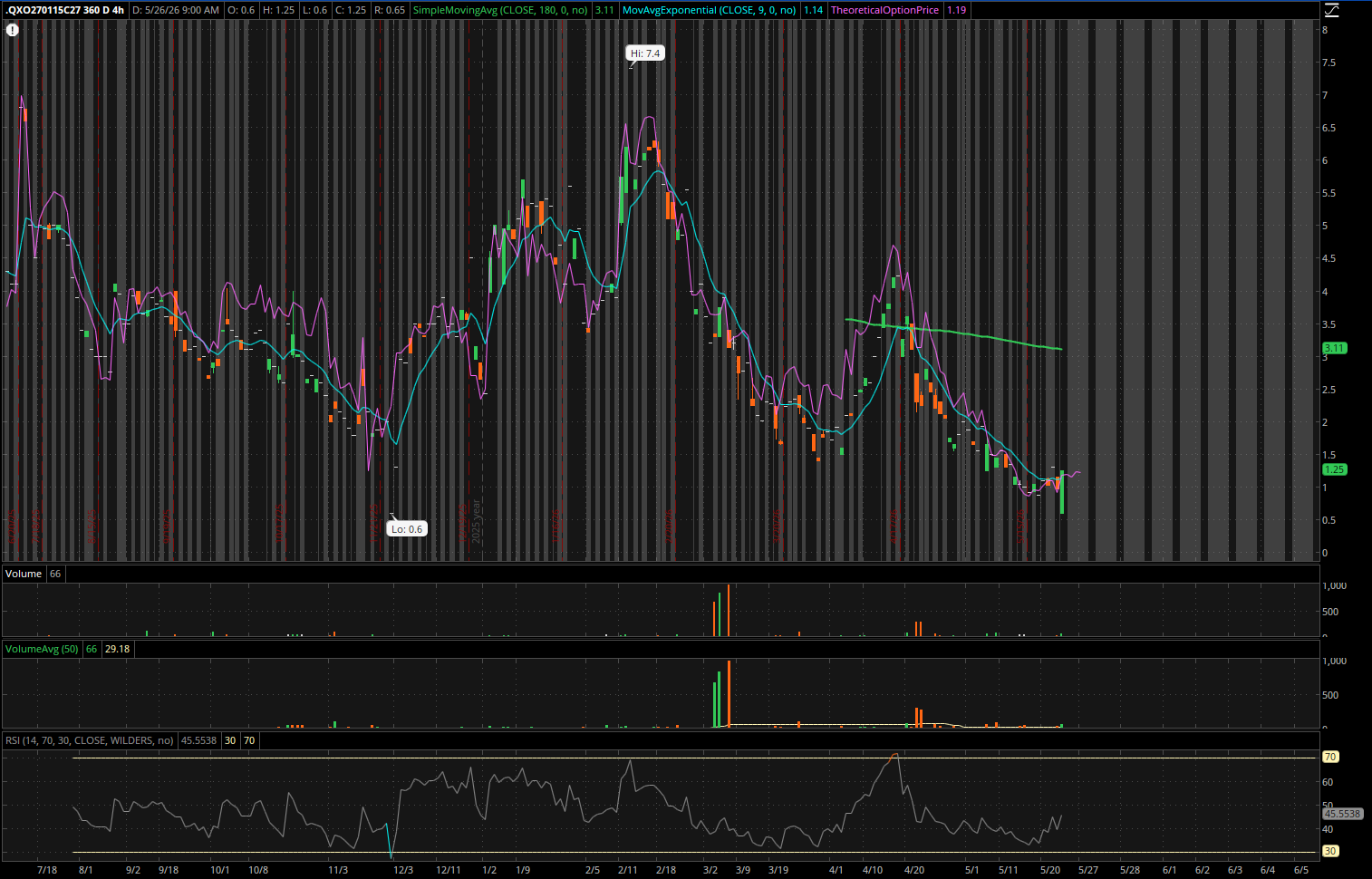1372x879 pixels.
Task: Click the date field D: 5/26/26 9:00 AM
Action: point(176,10)
